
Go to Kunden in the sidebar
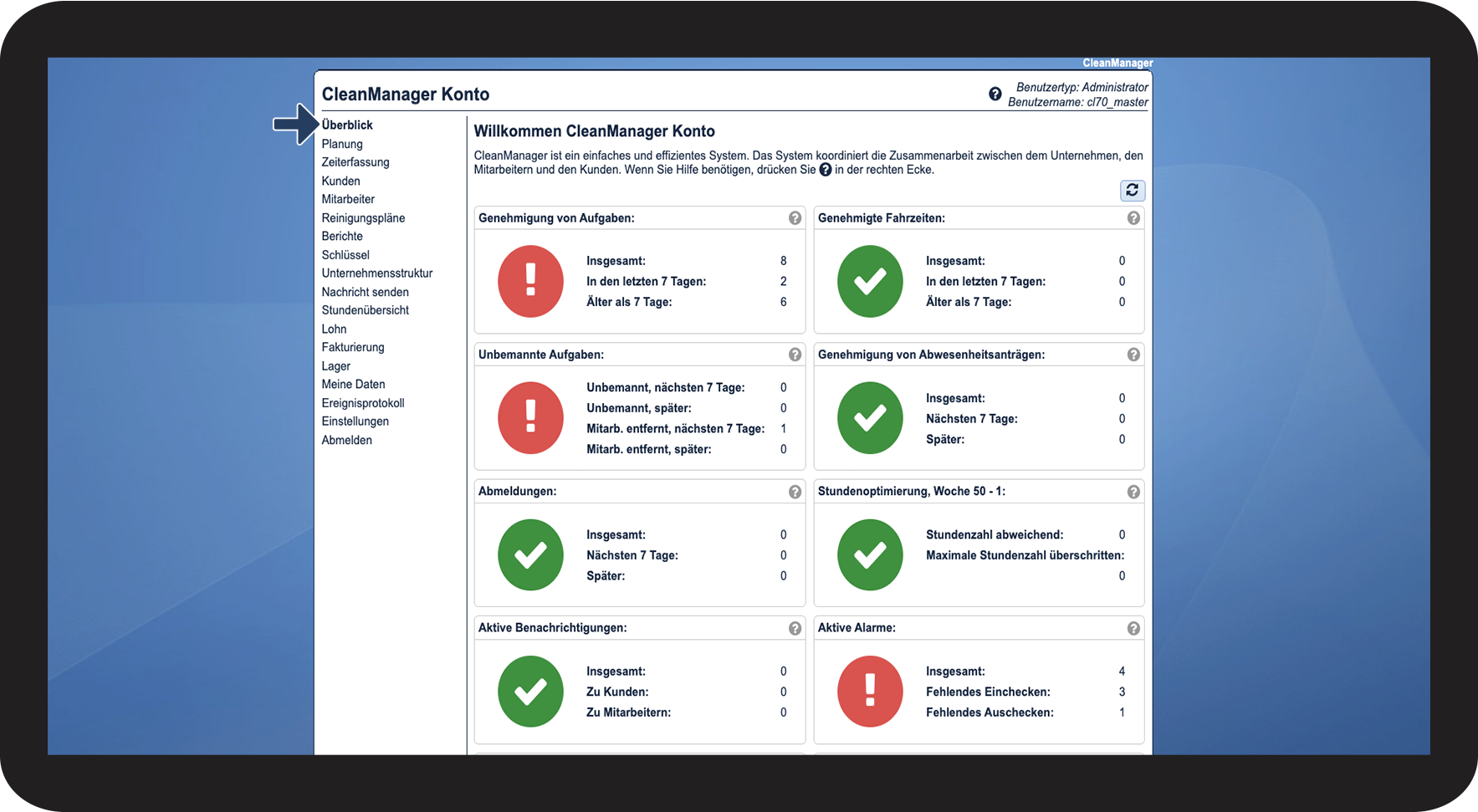pos(341,181)
